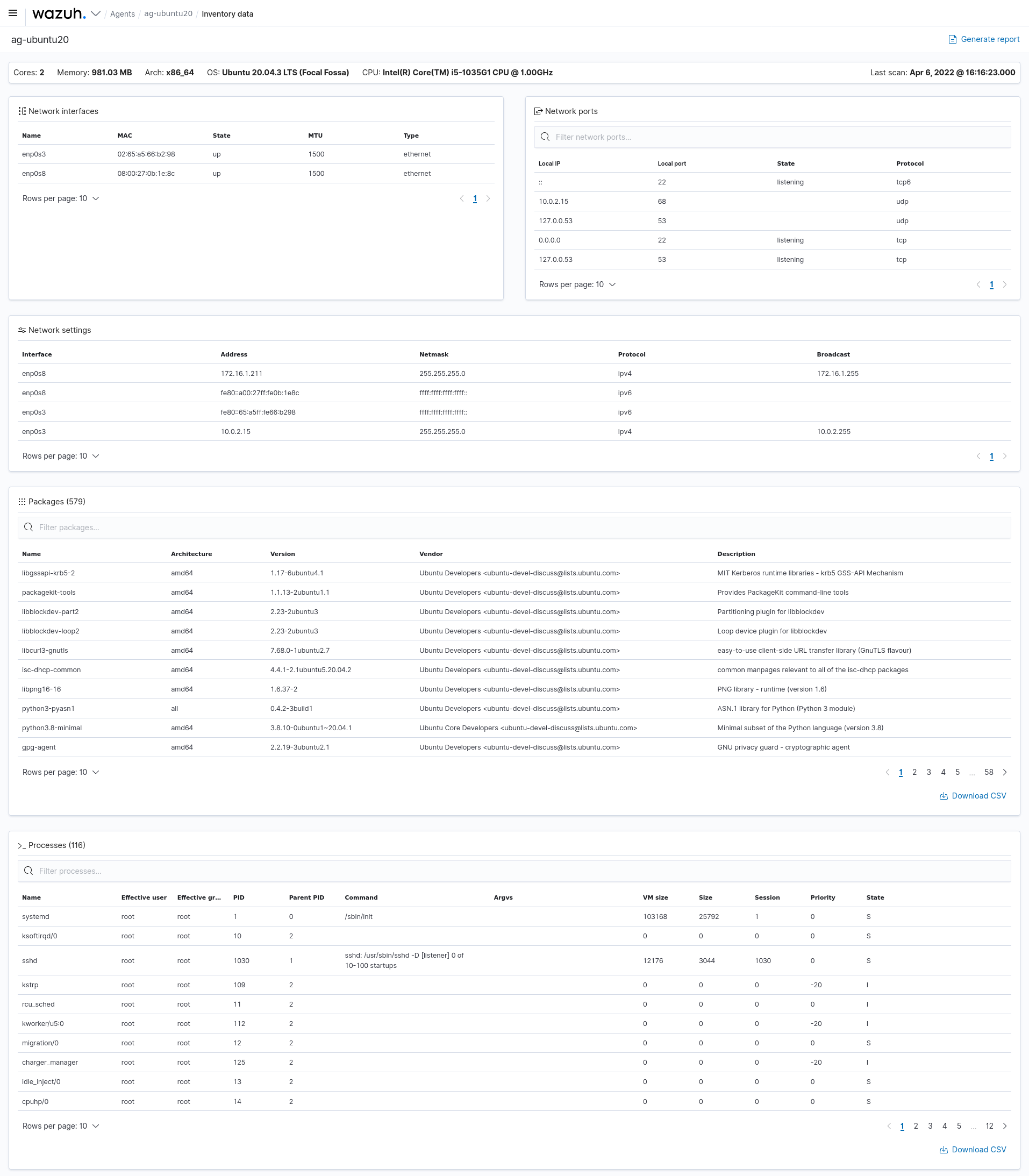This screenshot has width=1029, height=1176.
Task: Focus the Filter processes field
Action: pyautogui.click(x=514, y=871)
